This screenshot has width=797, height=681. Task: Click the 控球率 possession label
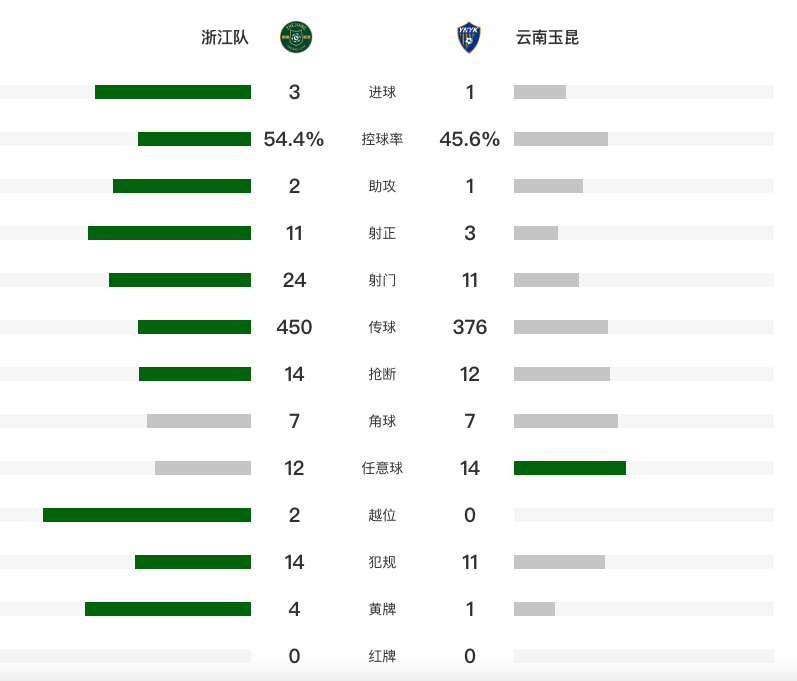click(382, 139)
